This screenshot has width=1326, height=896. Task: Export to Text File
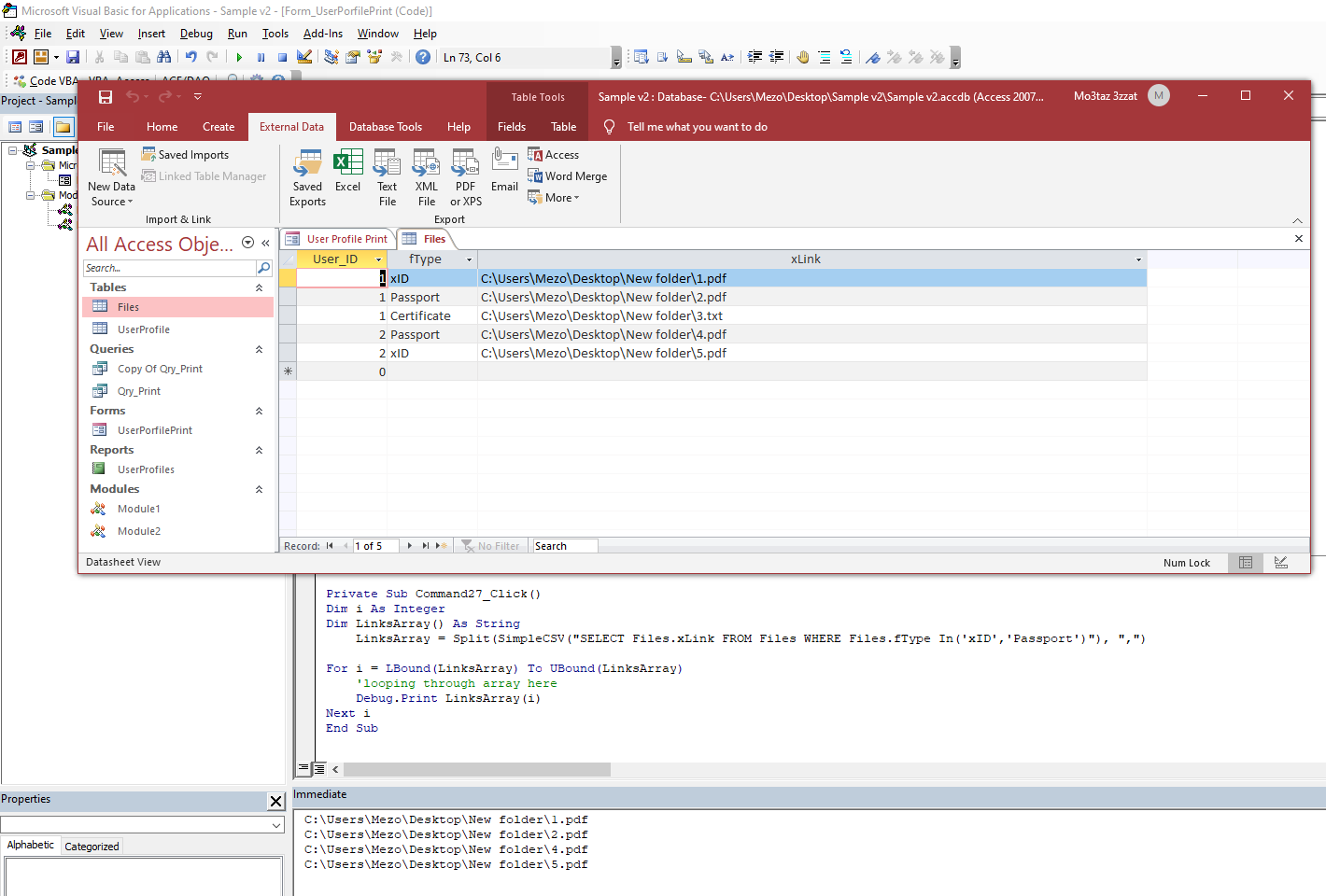387,177
